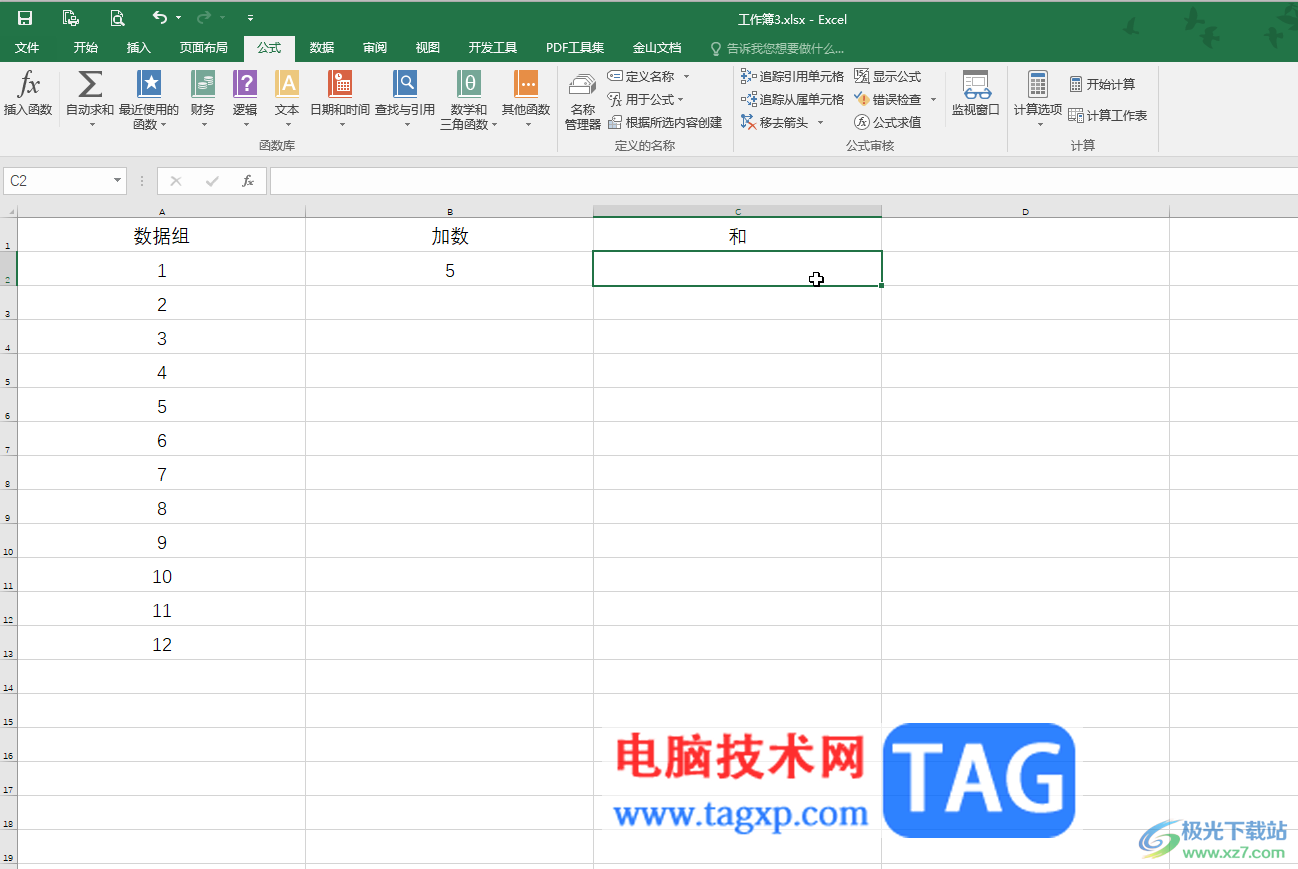Viewport: 1298px width, 869px height.
Task: Expand the Use in Formula (用于公式) dropdown
Action: click(x=681, y=99)
